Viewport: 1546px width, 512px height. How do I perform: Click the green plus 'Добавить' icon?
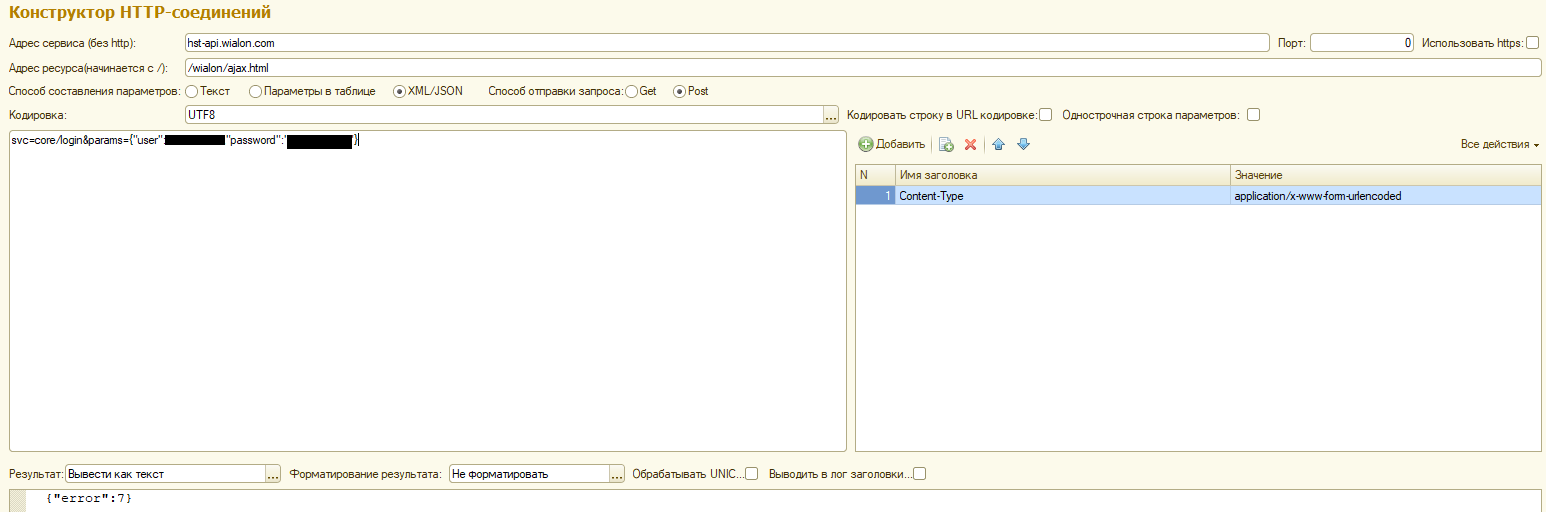(866, 145)
